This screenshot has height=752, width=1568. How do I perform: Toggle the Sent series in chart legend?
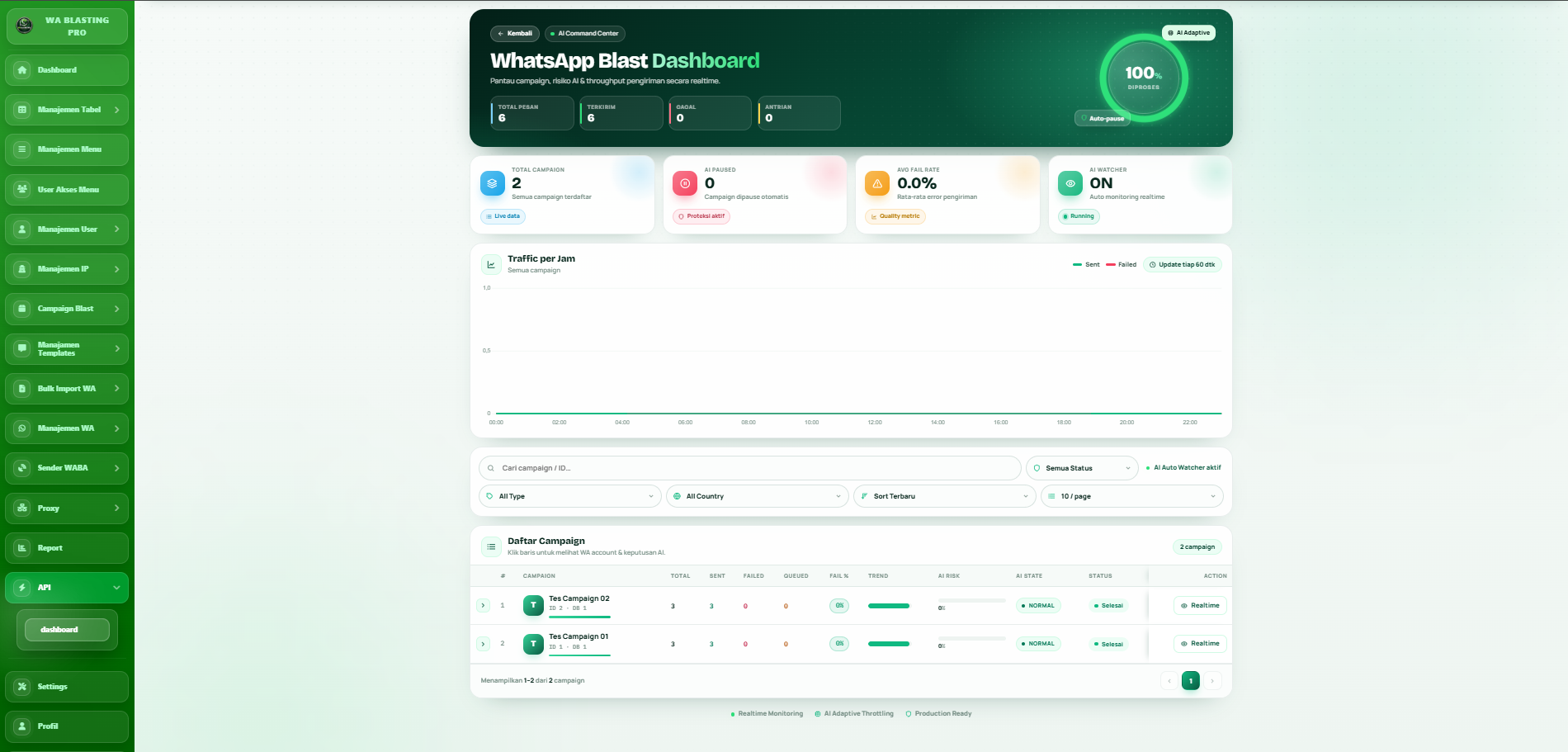click(1086, 265)
